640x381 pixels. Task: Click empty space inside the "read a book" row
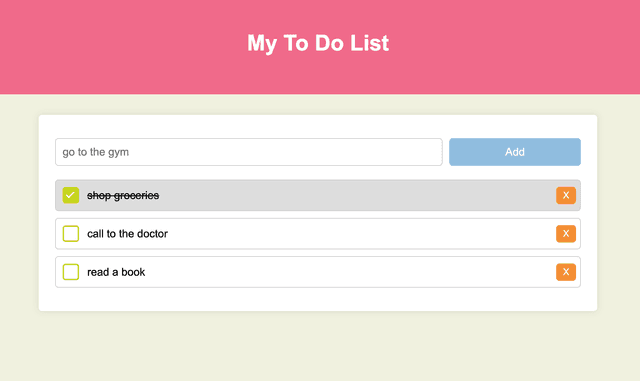[347, 272]
